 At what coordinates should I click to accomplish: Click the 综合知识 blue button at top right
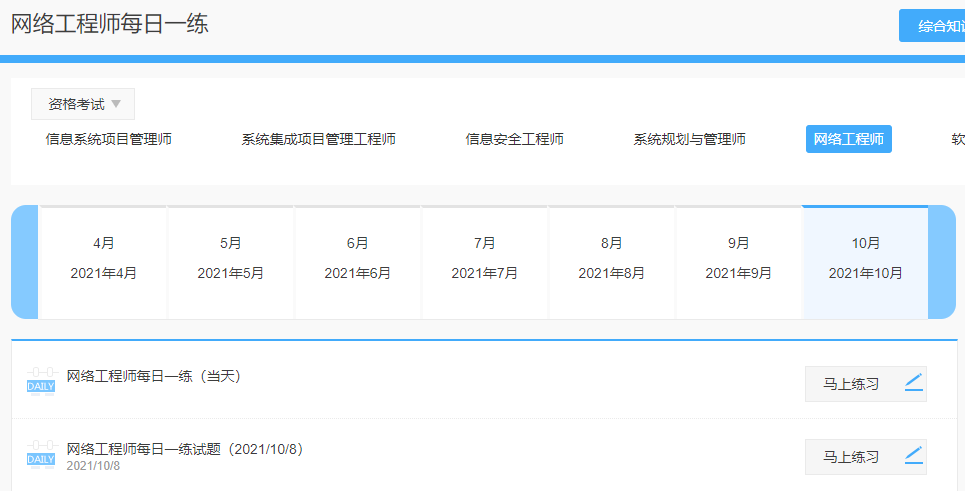click(932, 26)
